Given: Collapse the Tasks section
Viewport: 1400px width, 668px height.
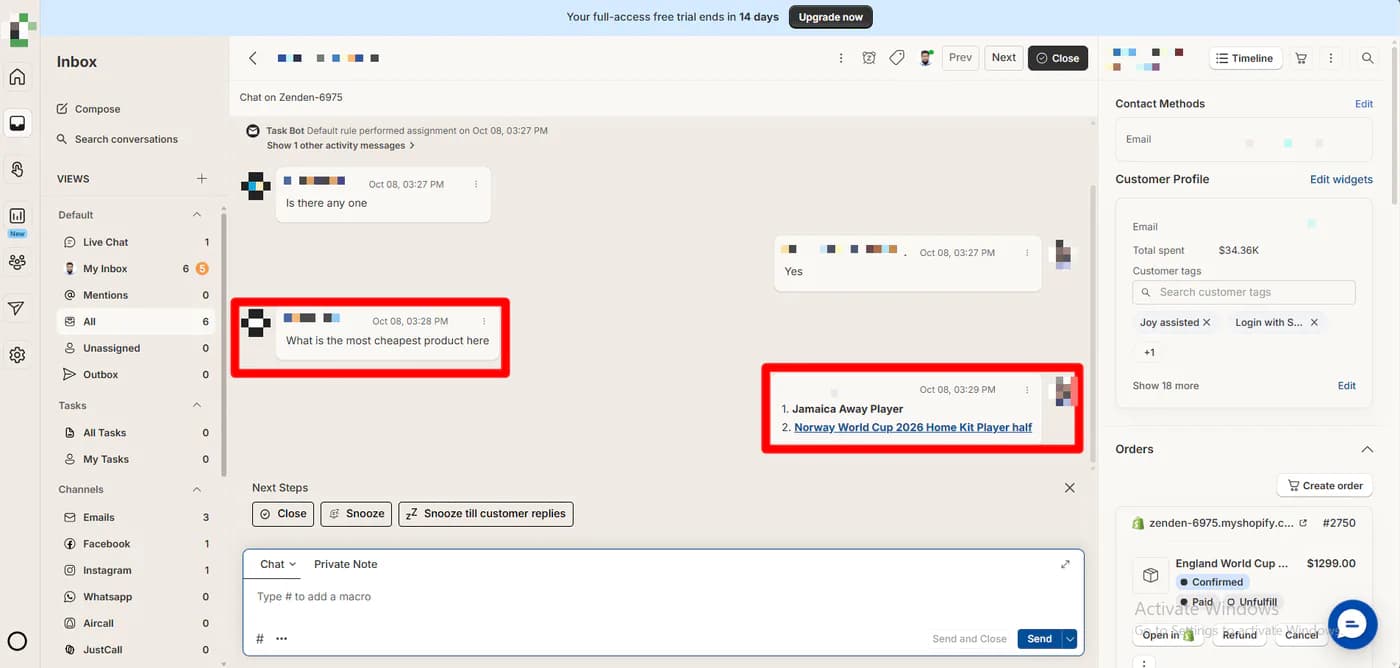Looking at the screenshot, I should [197, 406].
